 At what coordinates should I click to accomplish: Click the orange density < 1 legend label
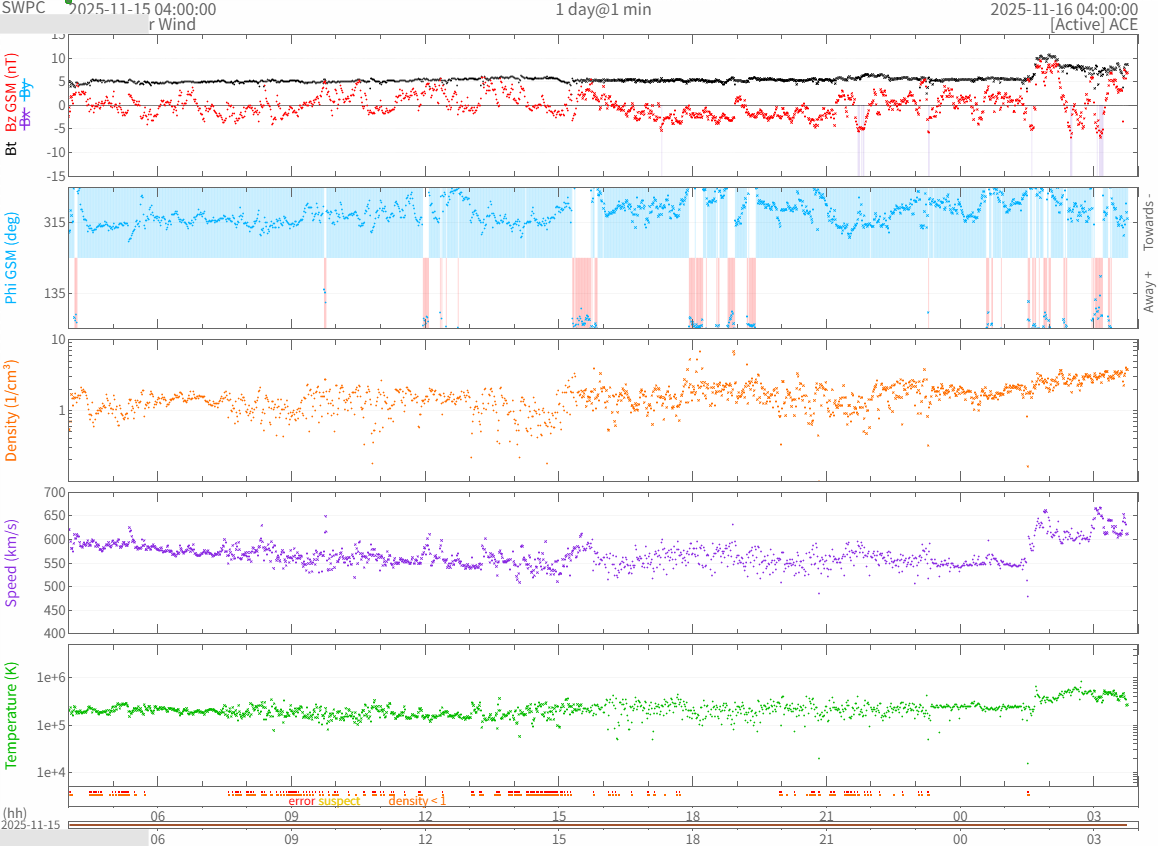417,801
